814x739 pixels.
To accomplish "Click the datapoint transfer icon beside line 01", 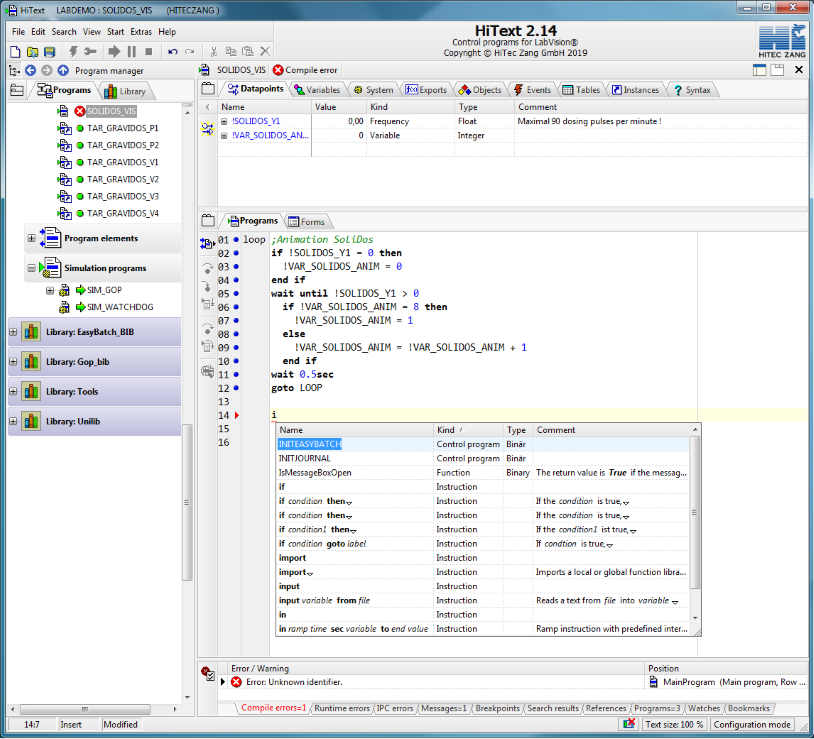I will pyautogui.click(x=207, y=242).
